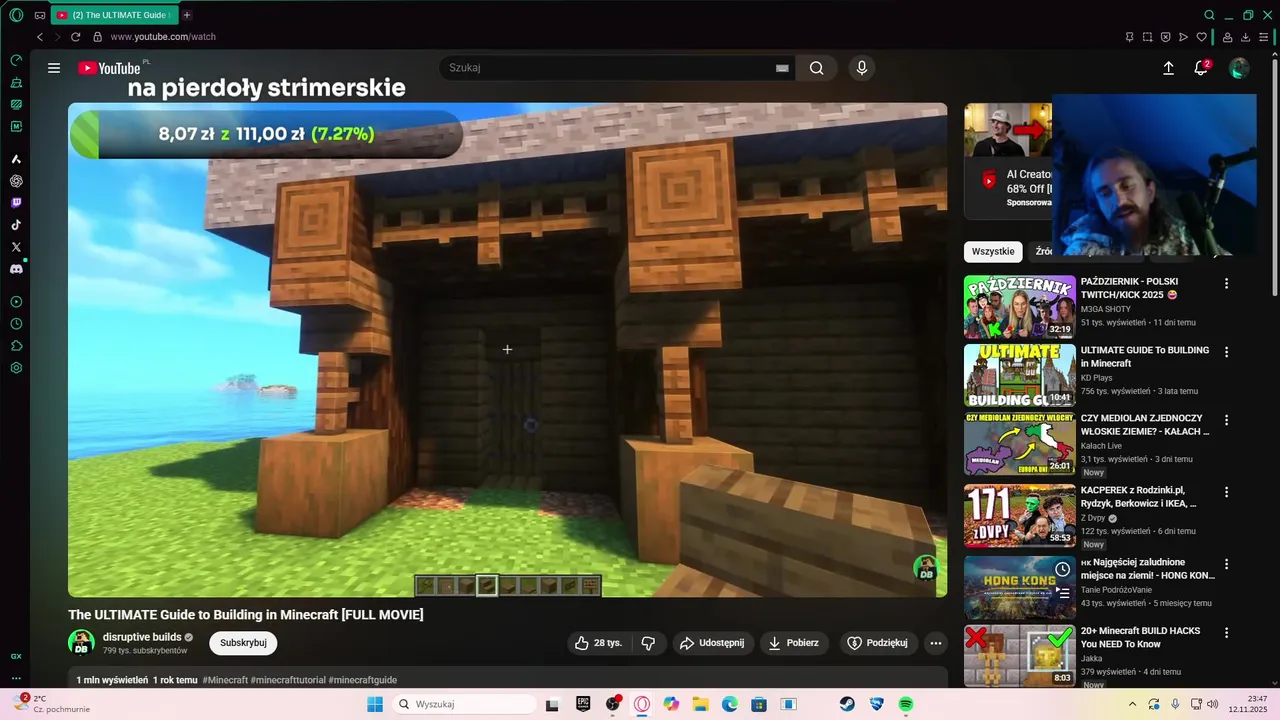Open the history clock in Opera sidebar

(16, 324)
